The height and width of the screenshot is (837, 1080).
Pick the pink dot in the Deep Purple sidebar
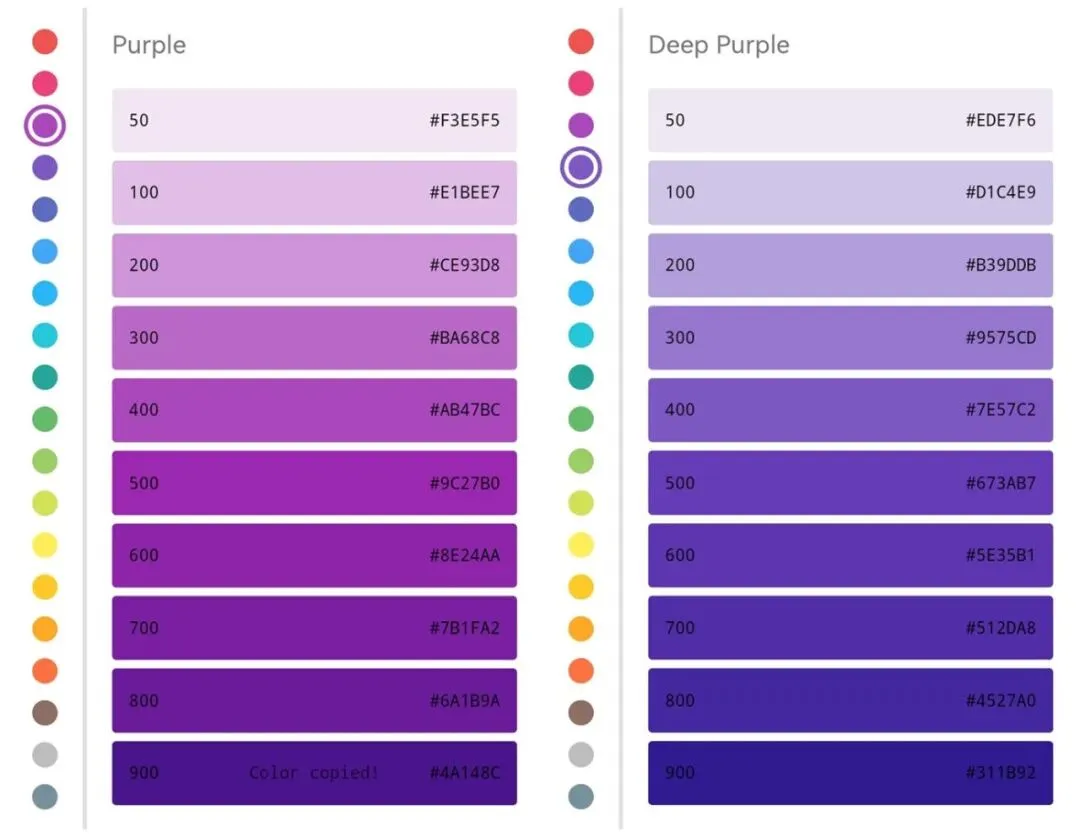coord(581,83)
